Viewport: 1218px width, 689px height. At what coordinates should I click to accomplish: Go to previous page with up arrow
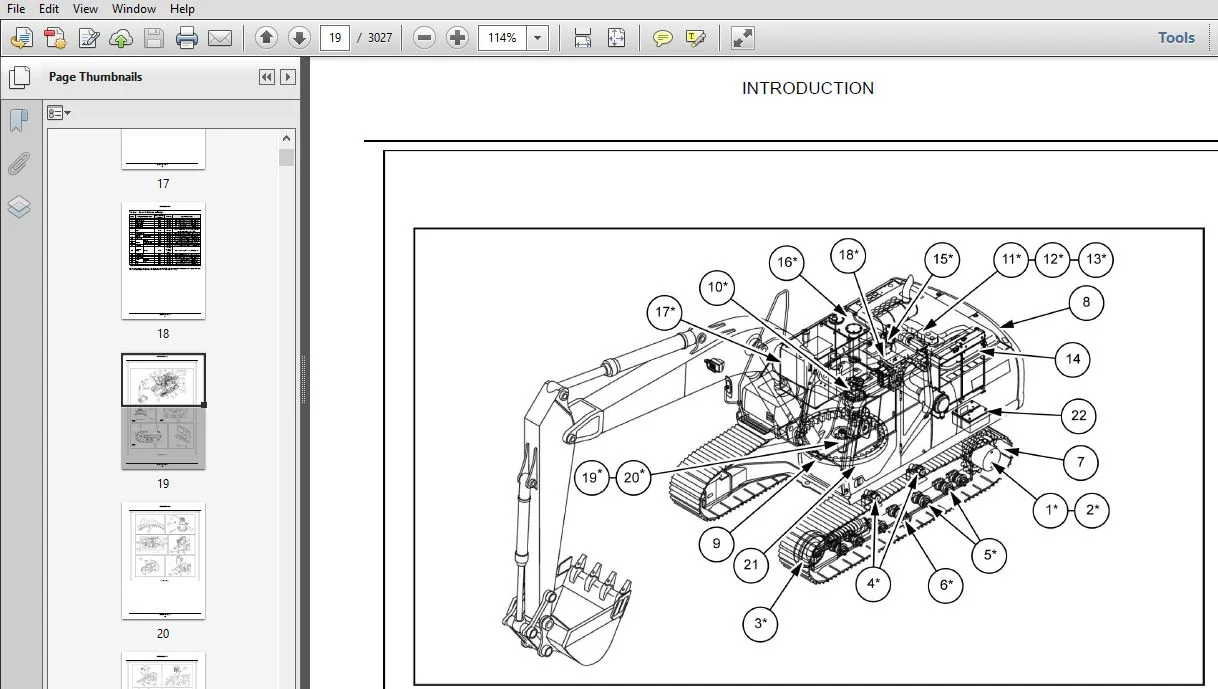coord(266,38)
